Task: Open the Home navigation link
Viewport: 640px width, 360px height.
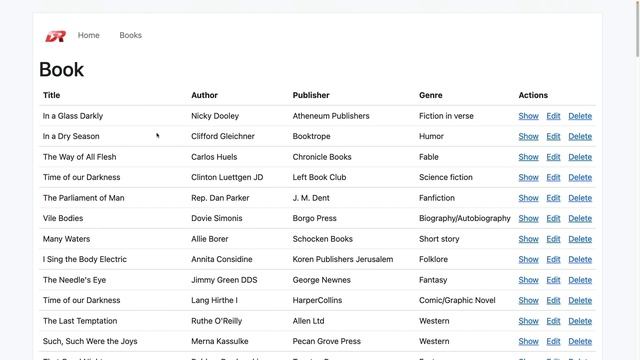Action: pyautogui.click(x=89, y=35)
